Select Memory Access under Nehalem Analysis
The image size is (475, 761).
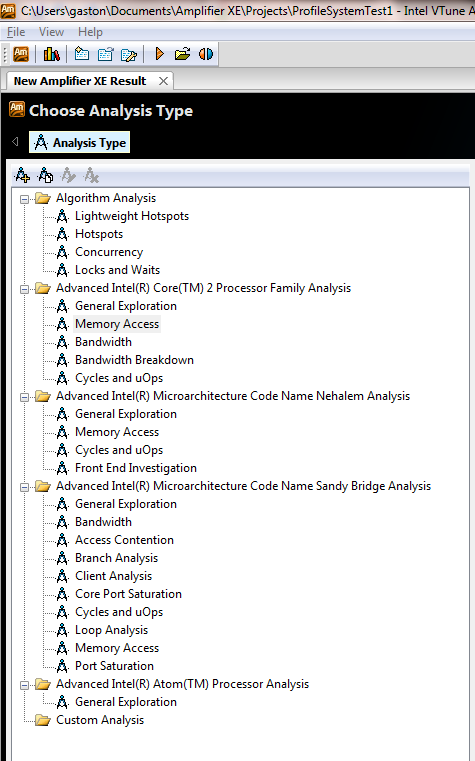coord(117,432)
